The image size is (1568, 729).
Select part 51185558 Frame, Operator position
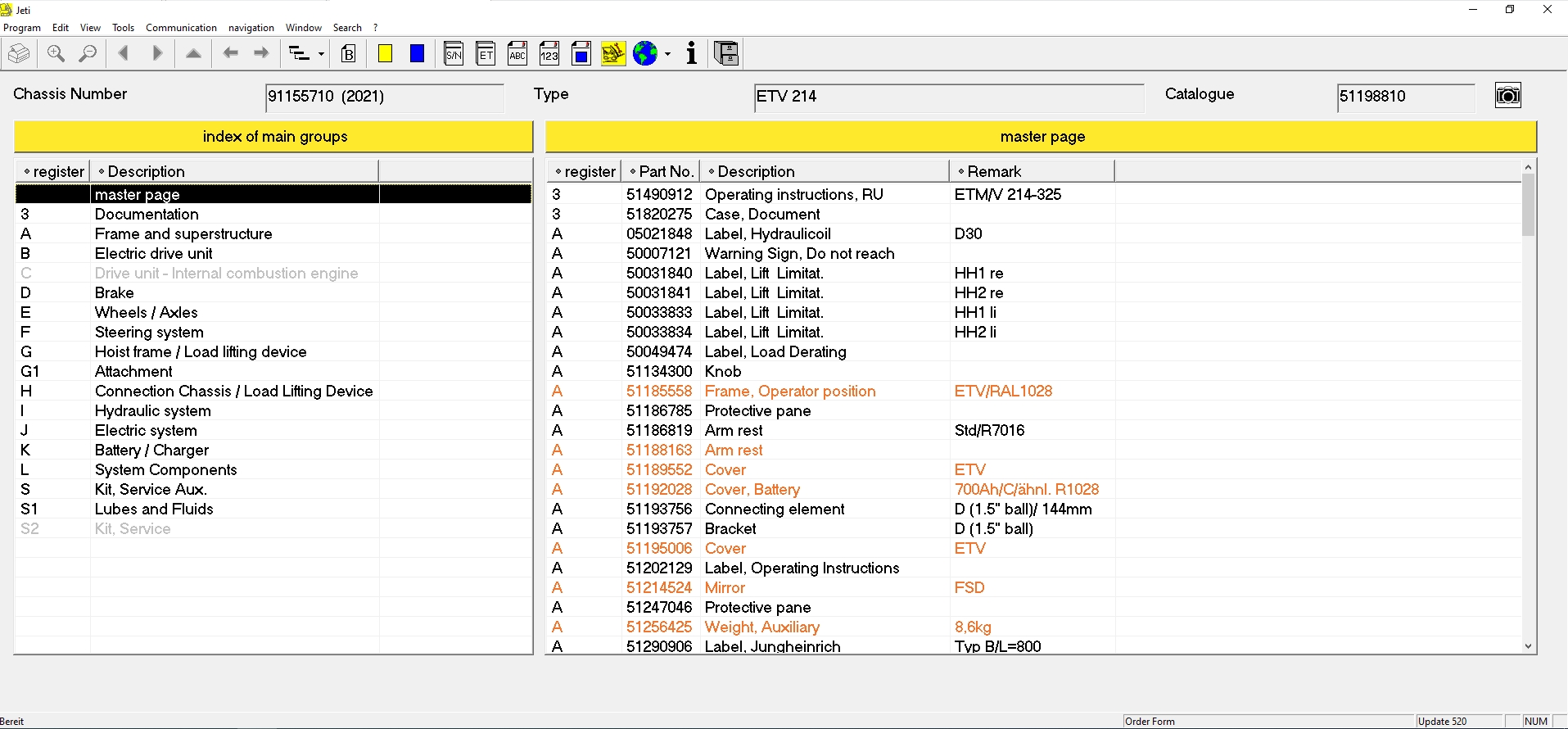[x=1034, y=391]
